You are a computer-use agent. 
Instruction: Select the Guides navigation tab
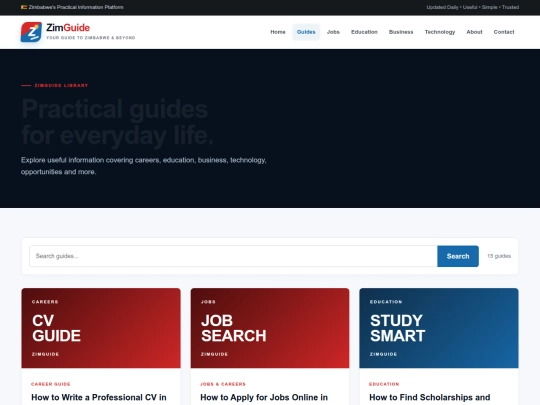point(306,32)
